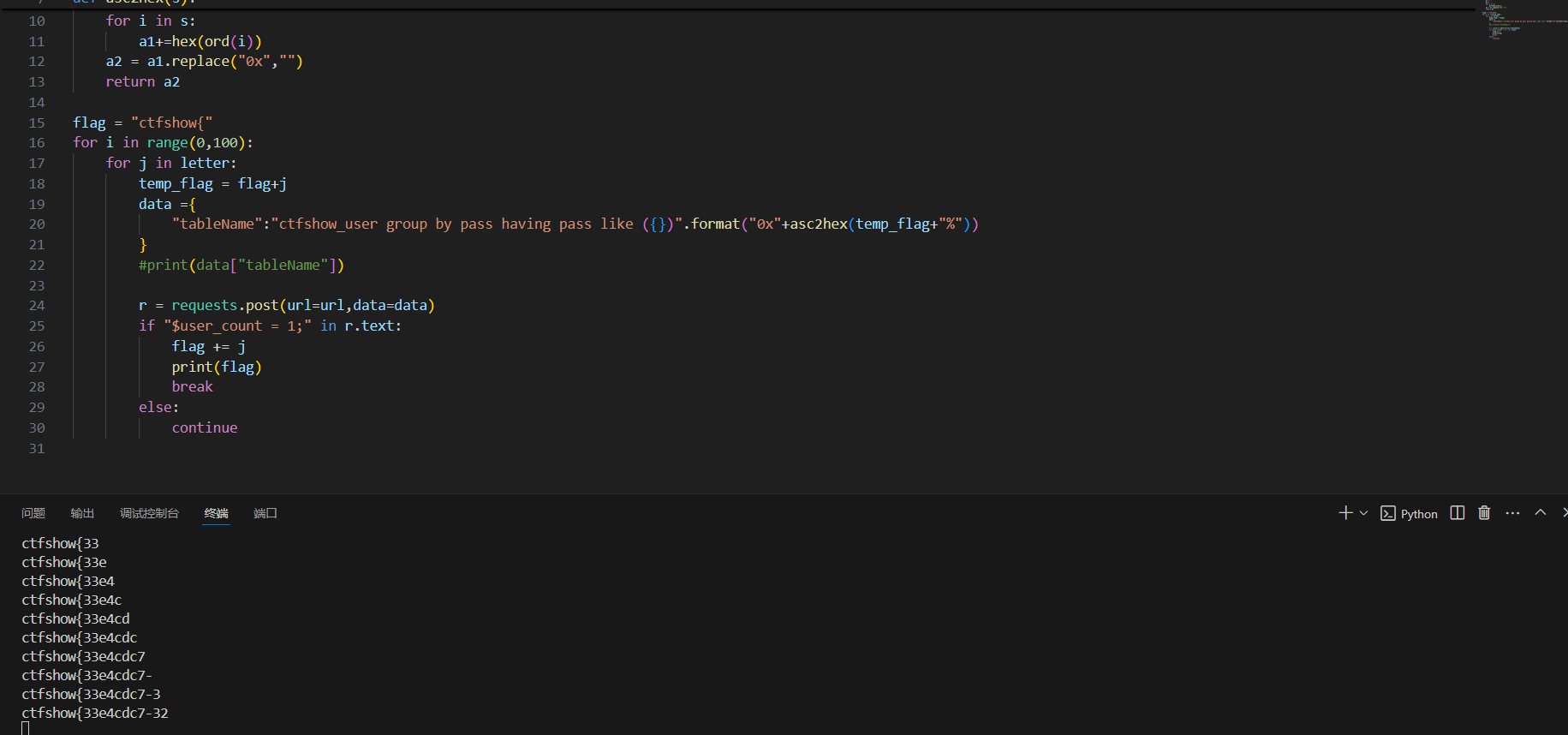1568x735 pixels.
Task: Click the 'flag += j' line
Action: tap(209, 347)
